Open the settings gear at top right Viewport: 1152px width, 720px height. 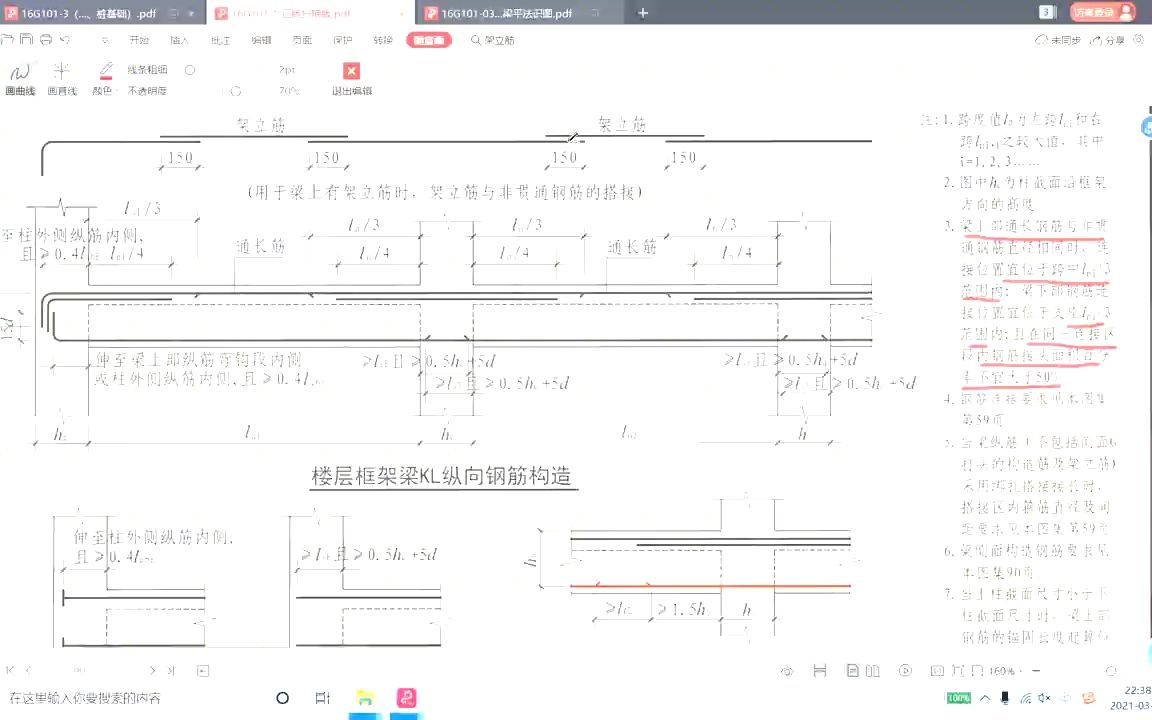tap(1139, 40)
